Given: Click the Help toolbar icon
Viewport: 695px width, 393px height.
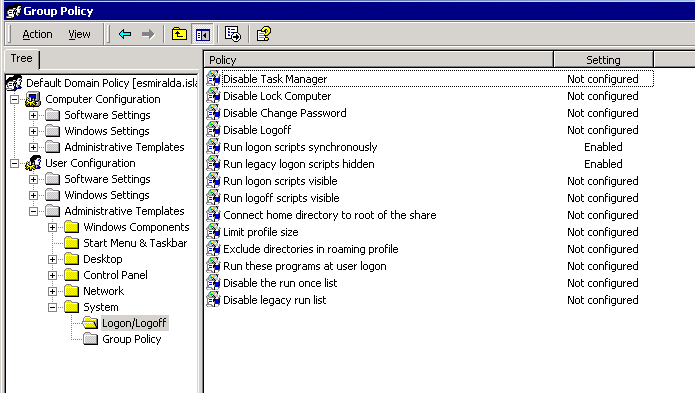Looking at the screenshot, I should 264,34.
